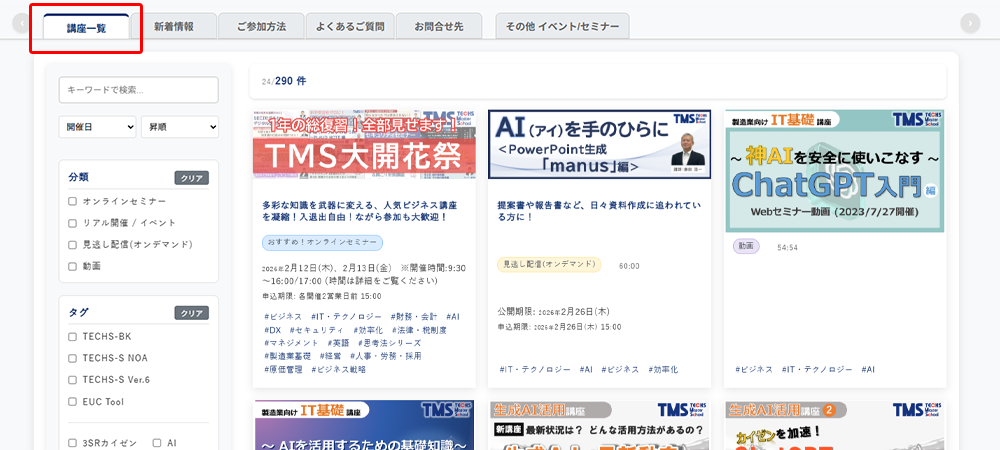Check the EUC Tool tag checkbox

pyautogui.click(x=72, y=402)
